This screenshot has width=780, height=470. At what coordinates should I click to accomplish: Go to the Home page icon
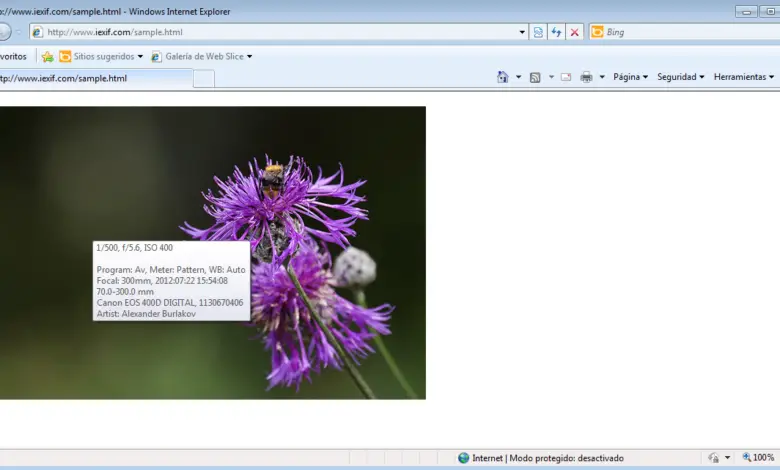click(x=502, y=77)
